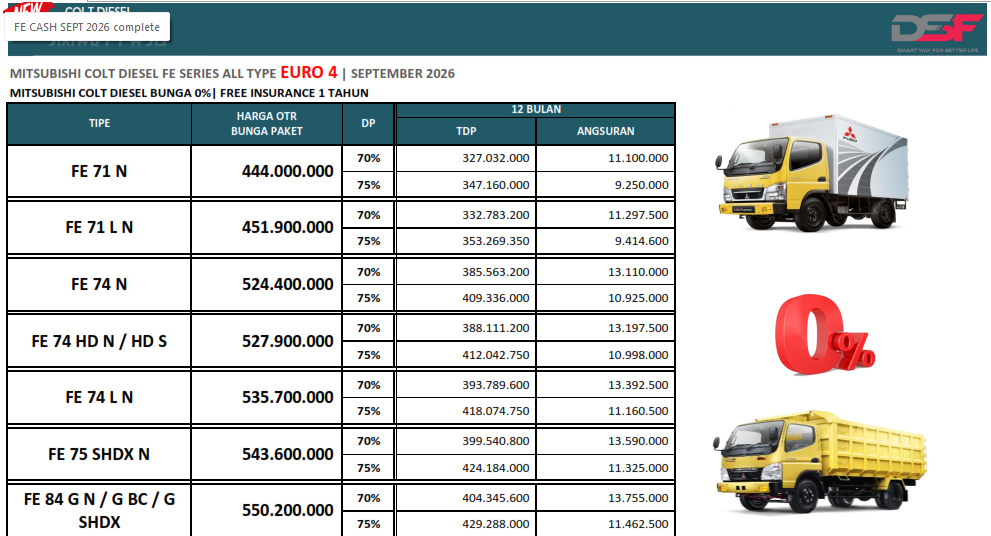Click TDP value 404.345.600
The height and width of the screenshot is (536, 991).
[x=496, y=498]
